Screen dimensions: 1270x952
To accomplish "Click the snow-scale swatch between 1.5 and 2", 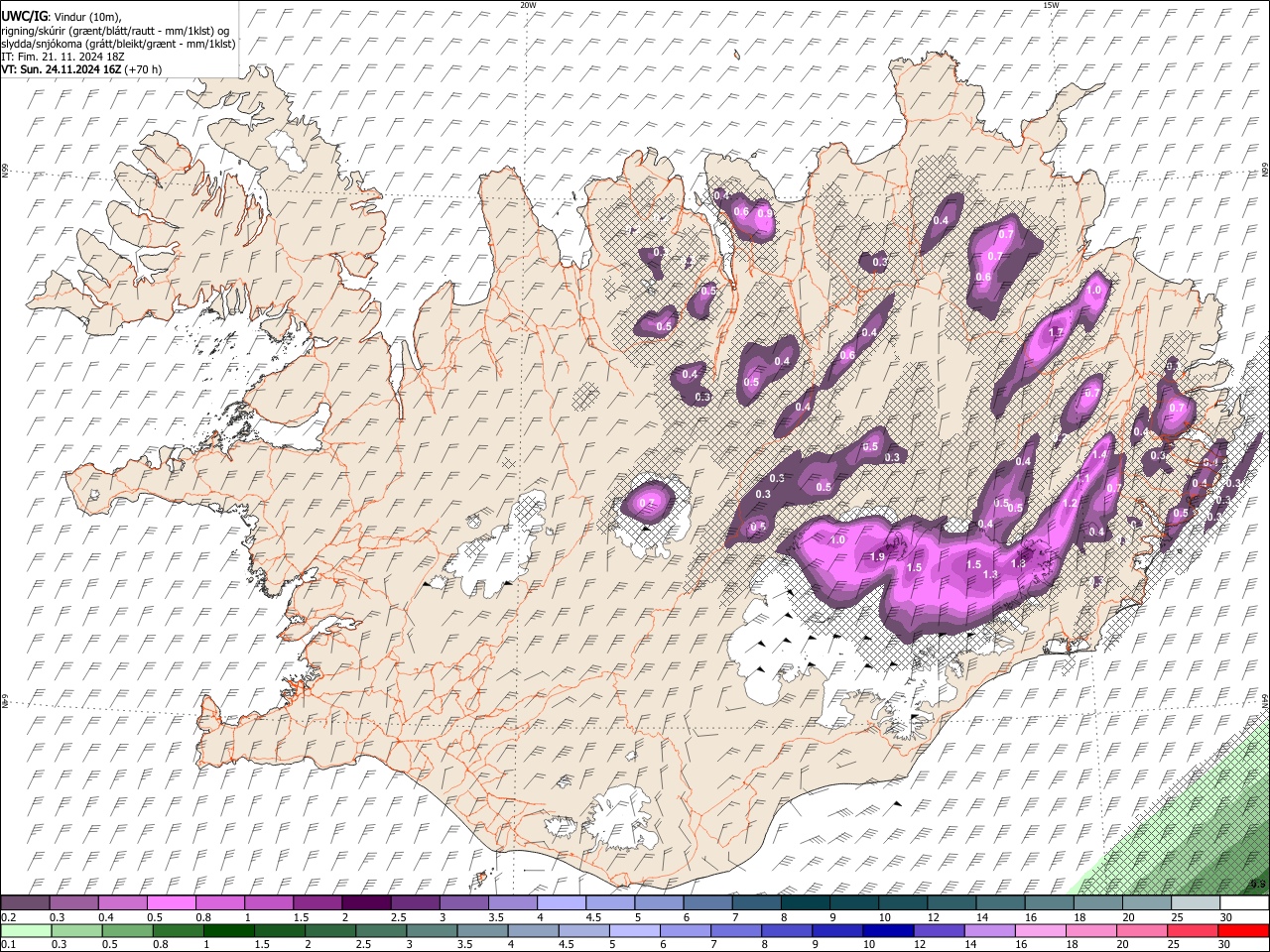I will coord(318,903).
